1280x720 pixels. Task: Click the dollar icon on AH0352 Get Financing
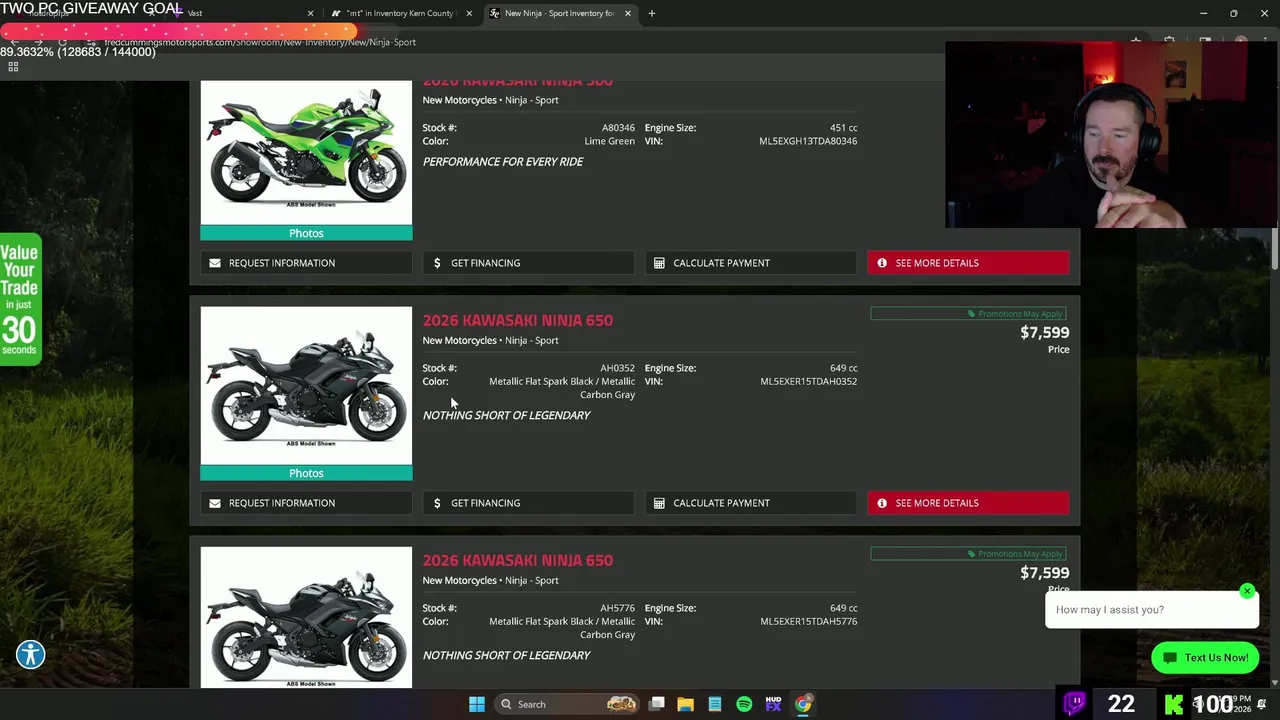coord(437,503)
